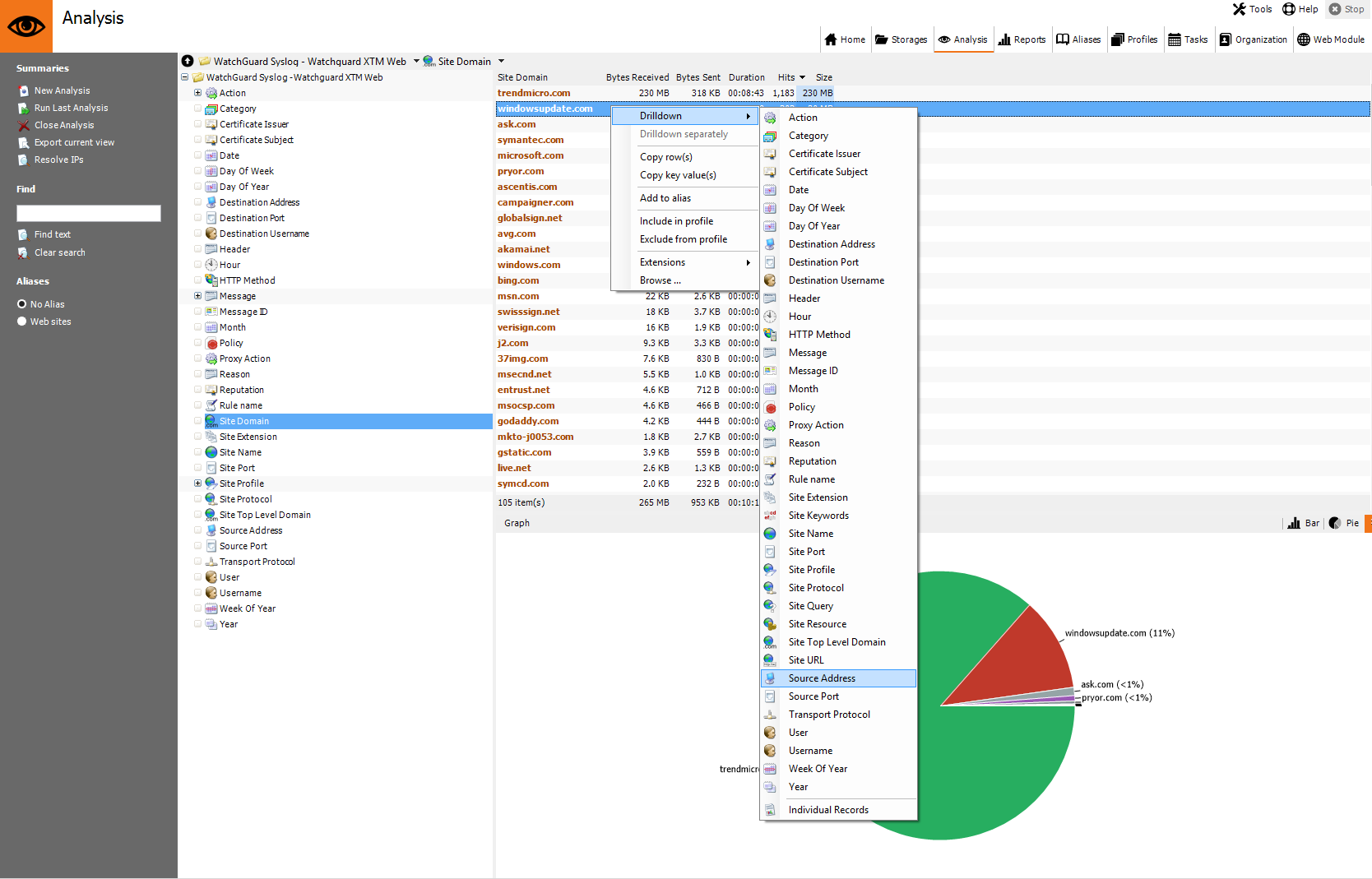Open the Help lifebuoy icon
The image size is (1372, 879).
[x=1289, y=9]
